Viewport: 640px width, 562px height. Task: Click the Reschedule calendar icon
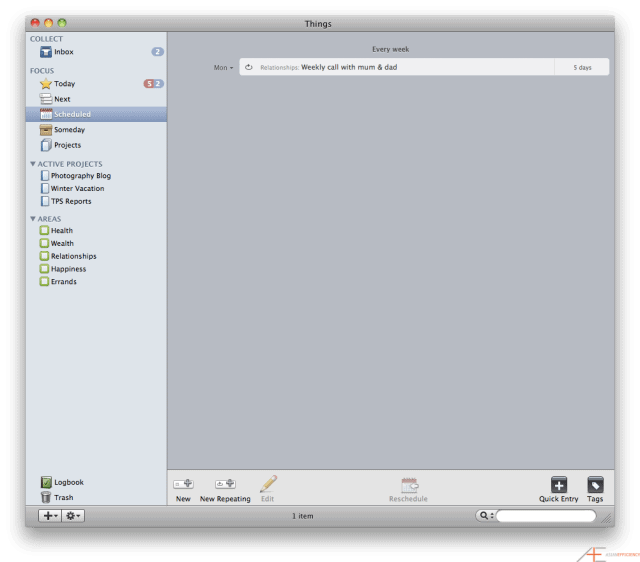pyautogui.click(x=409, y=485)
